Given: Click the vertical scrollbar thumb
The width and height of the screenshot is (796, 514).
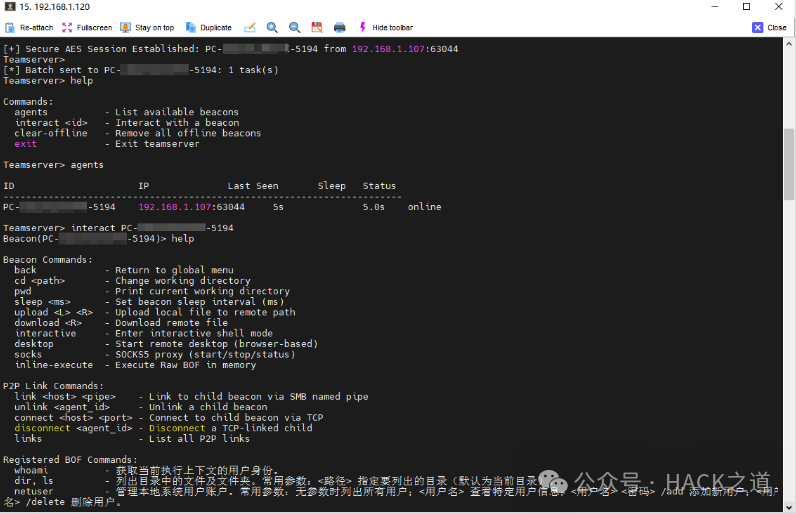Looking at the screenshot, I should (x=789, y=164).
